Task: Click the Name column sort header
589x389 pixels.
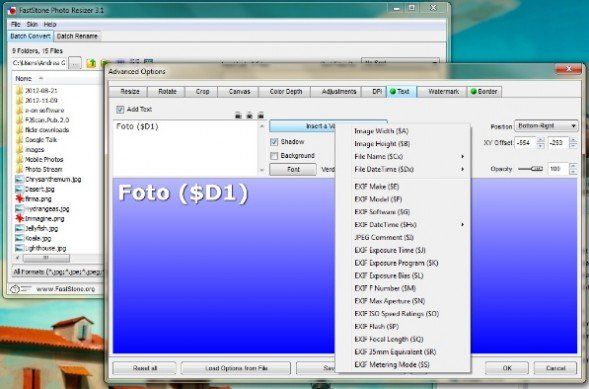Action: 56,78
